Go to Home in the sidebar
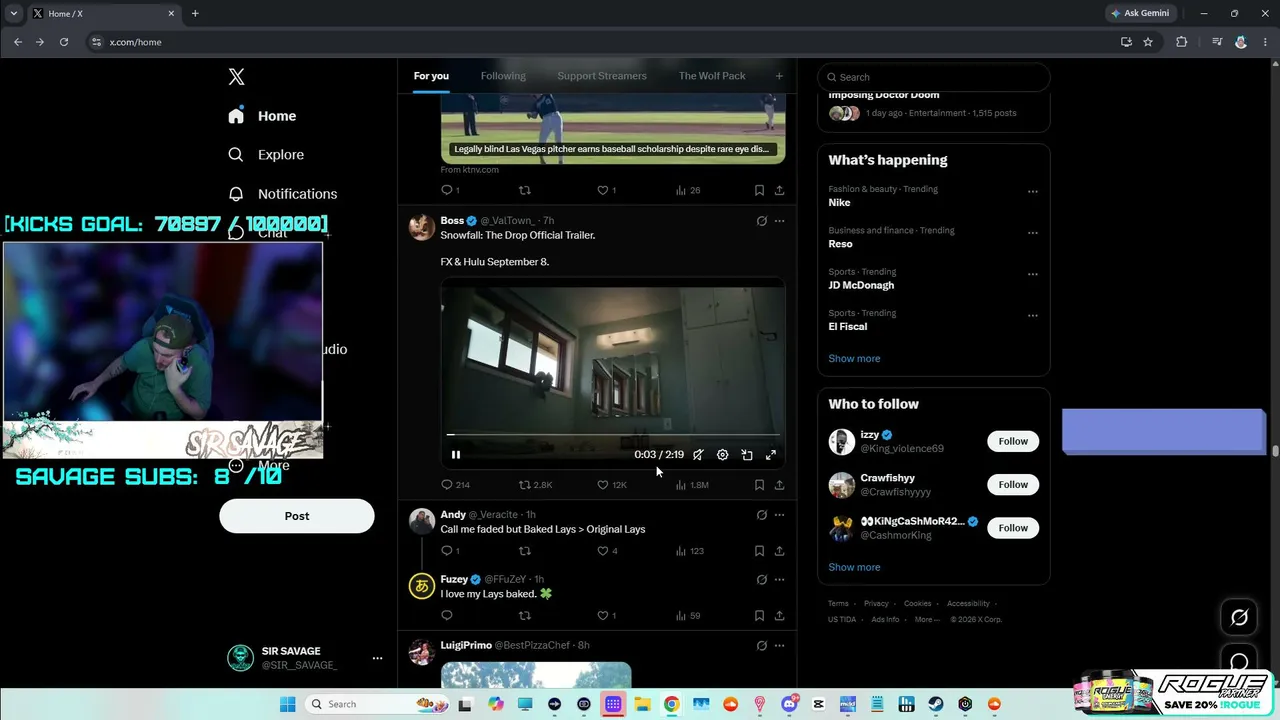This screenshot has height=720, width=1280. (x=262, y=116)
